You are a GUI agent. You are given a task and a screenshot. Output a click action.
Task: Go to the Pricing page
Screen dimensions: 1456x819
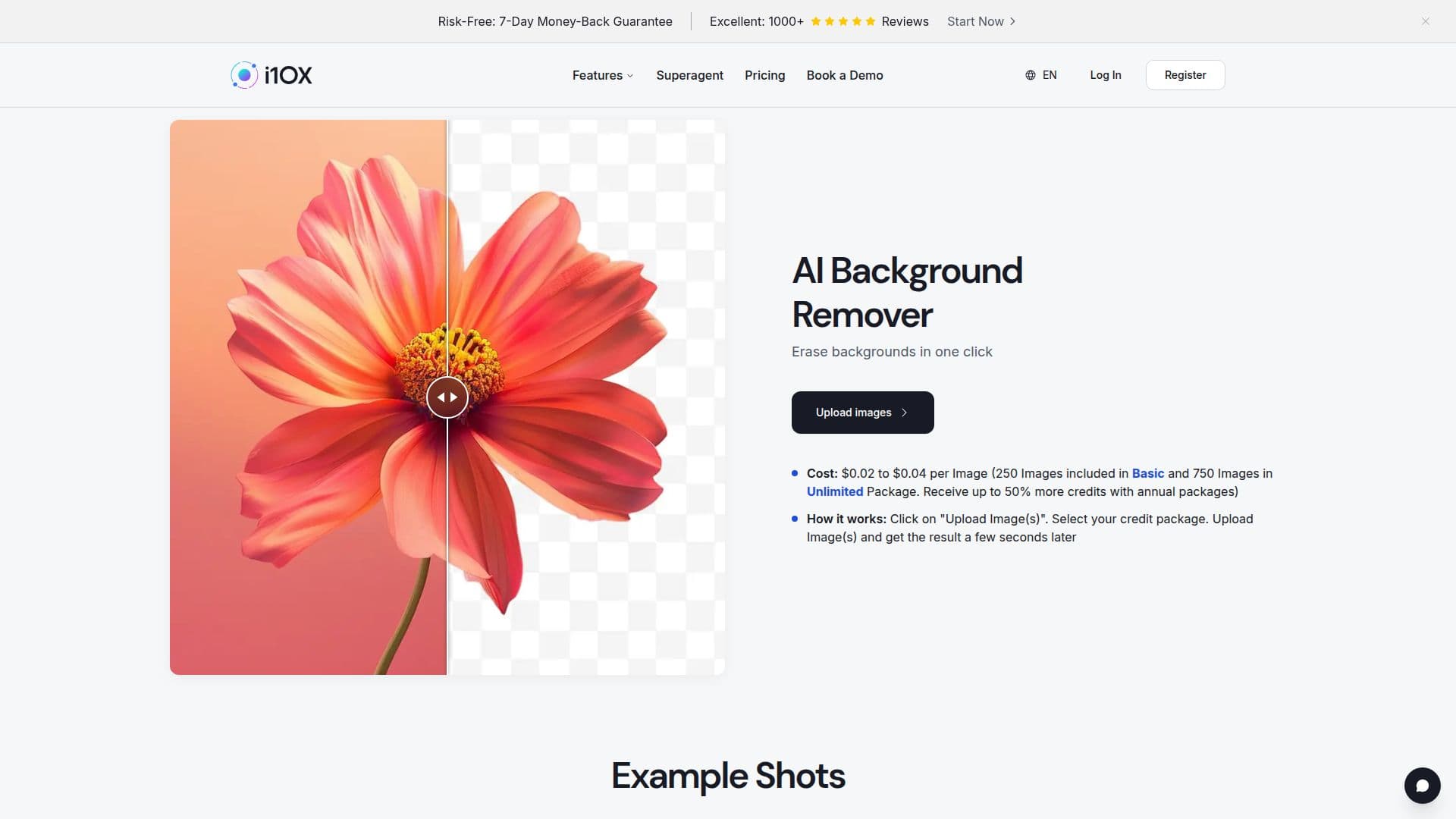coord(764,75)
